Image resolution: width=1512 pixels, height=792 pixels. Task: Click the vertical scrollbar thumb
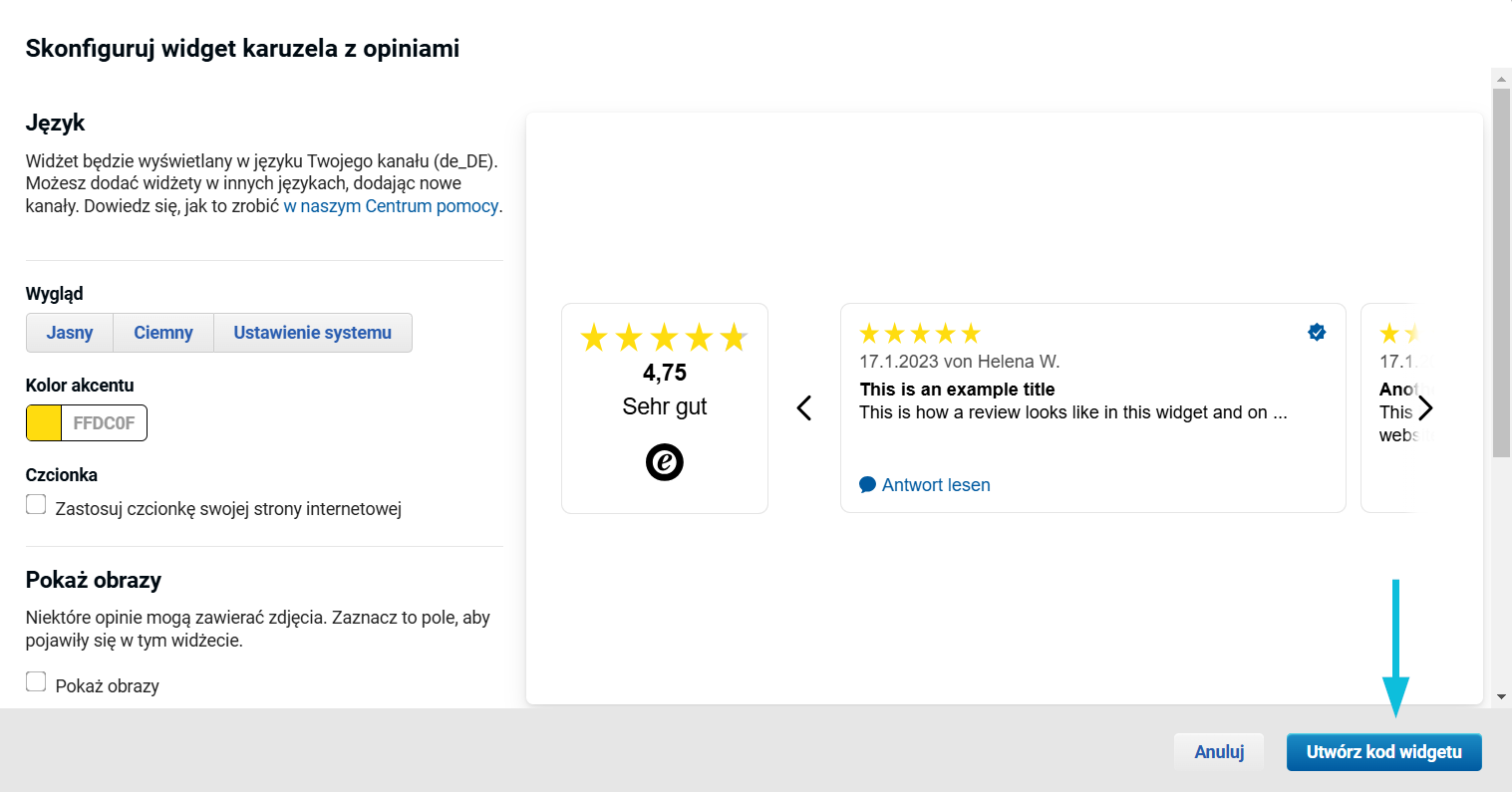click(1501, 272)
